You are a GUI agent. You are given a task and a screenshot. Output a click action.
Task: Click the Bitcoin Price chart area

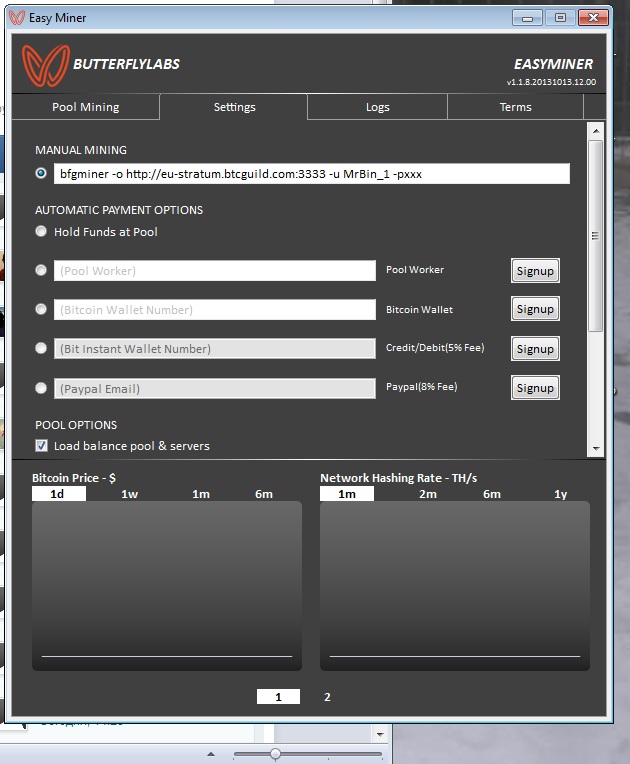[x=167, y=586]
